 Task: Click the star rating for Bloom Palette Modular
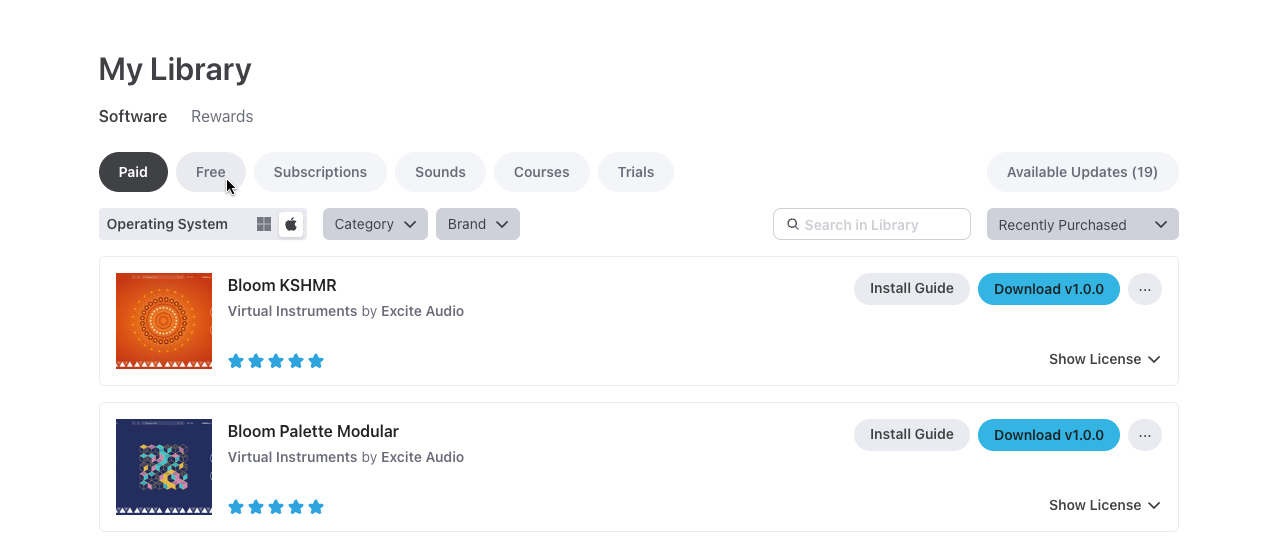click(x=276, y=507)
